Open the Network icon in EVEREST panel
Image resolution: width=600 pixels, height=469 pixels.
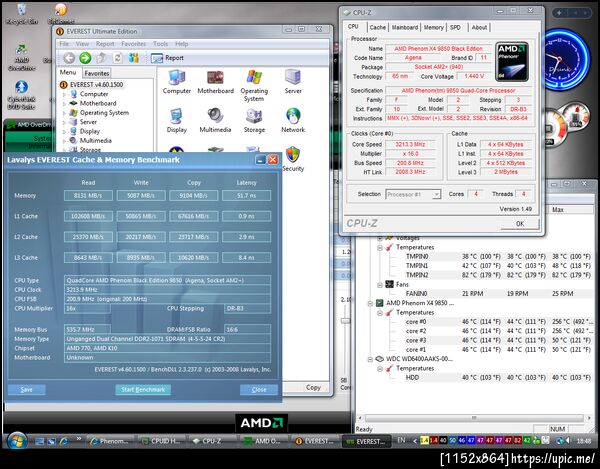(x=293, y=121)
